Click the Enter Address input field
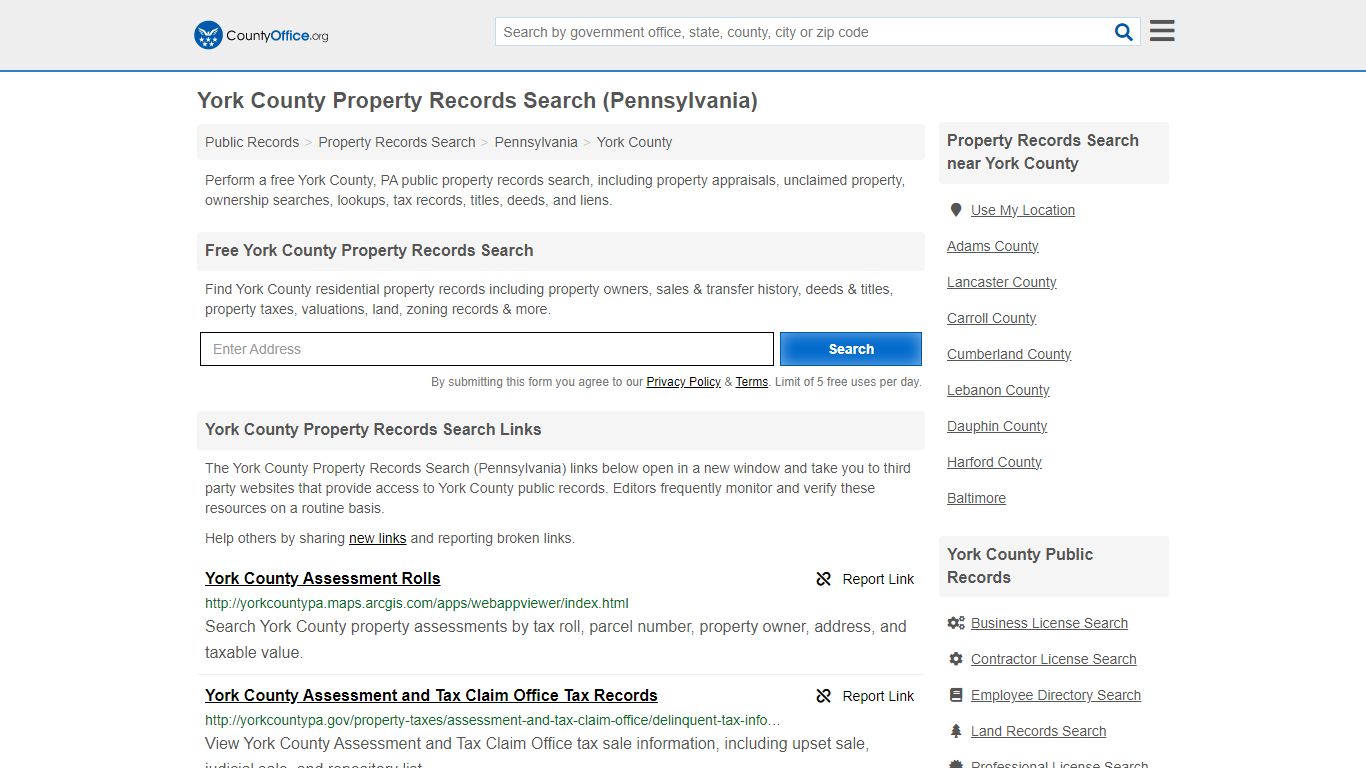The image size is (1366, 768). [487, 349]
